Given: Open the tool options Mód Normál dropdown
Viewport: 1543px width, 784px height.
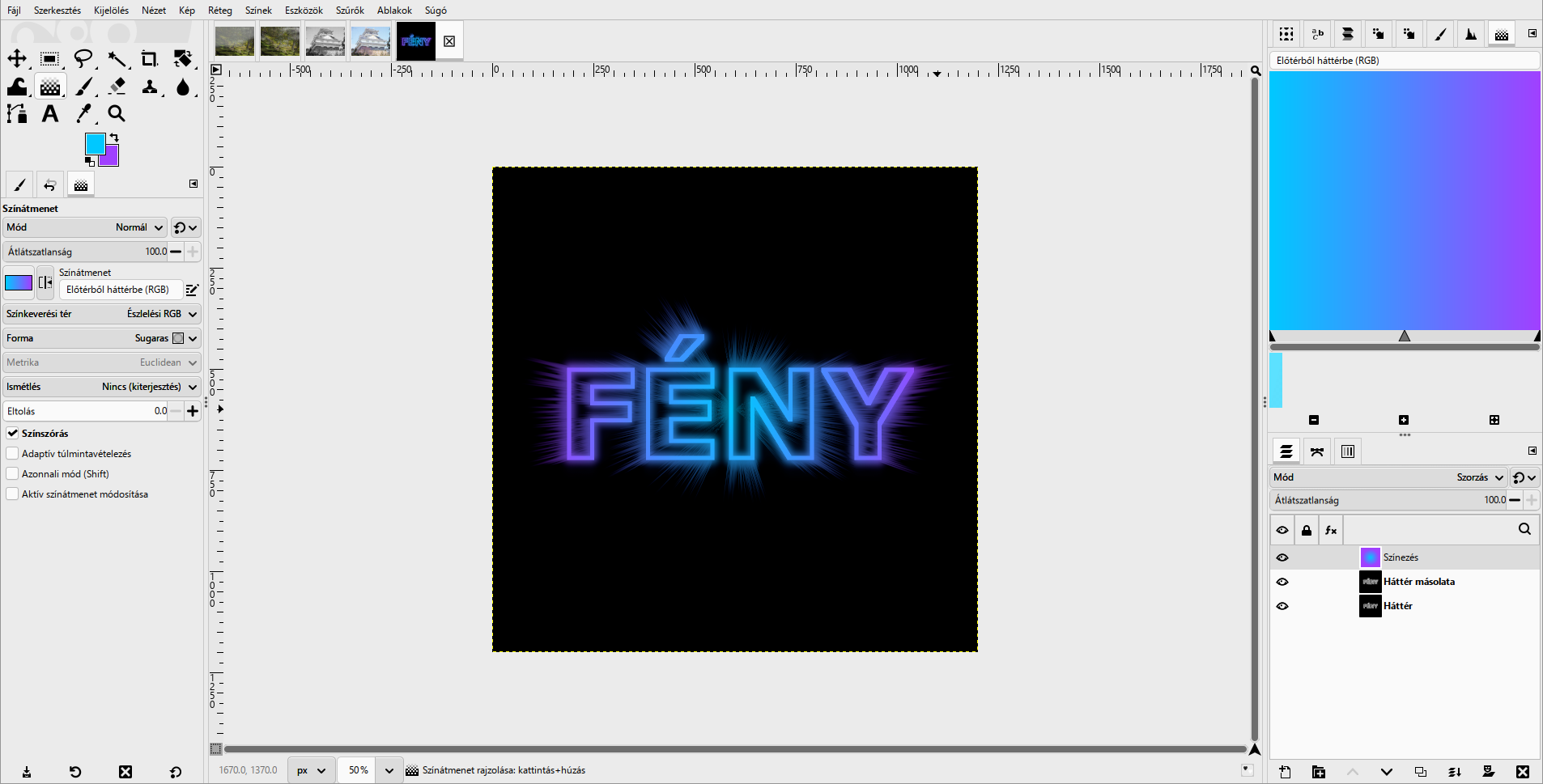Looking at the screenshot, I should click(85, 227).
